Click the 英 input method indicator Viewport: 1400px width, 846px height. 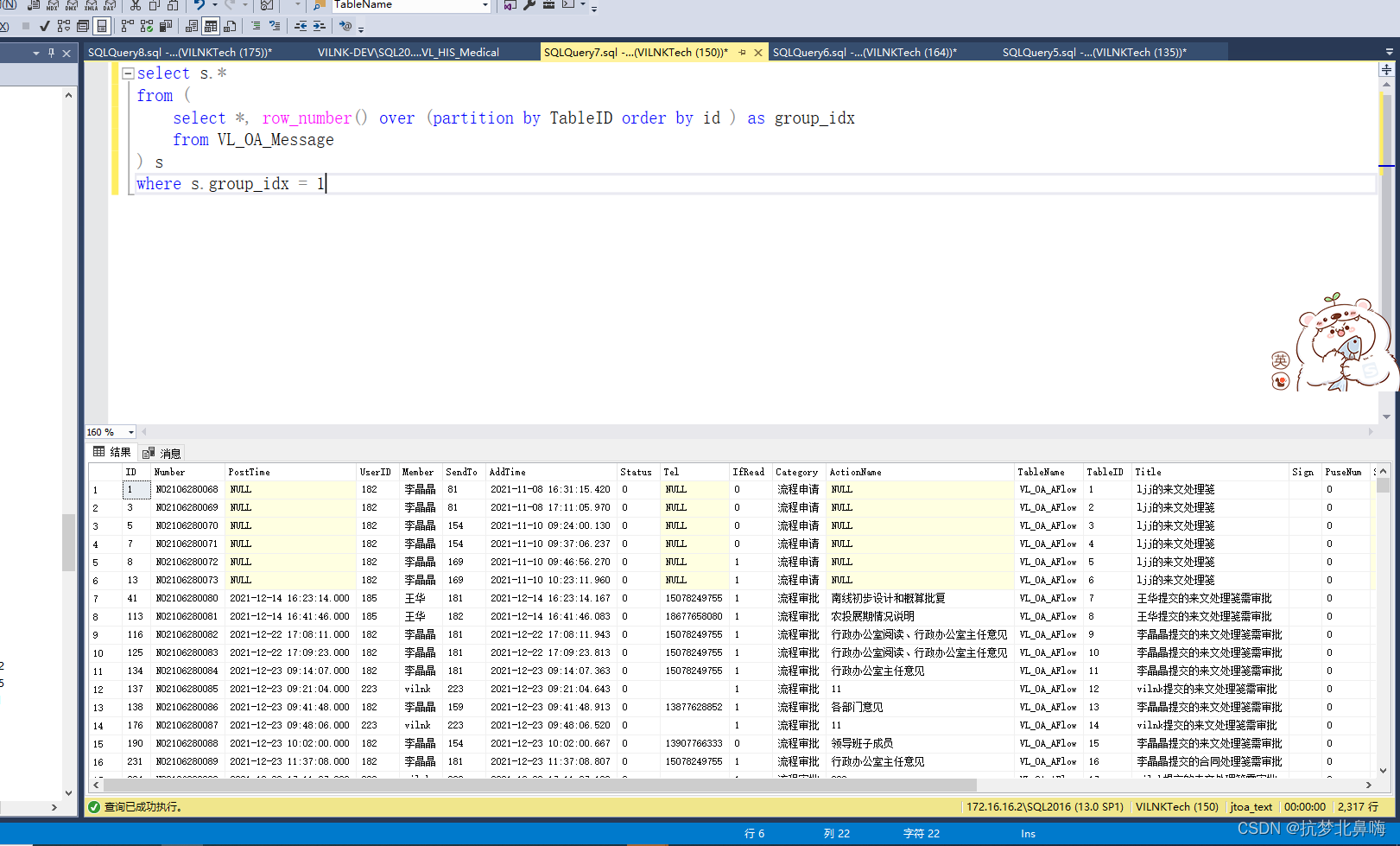coord(1280,359)
